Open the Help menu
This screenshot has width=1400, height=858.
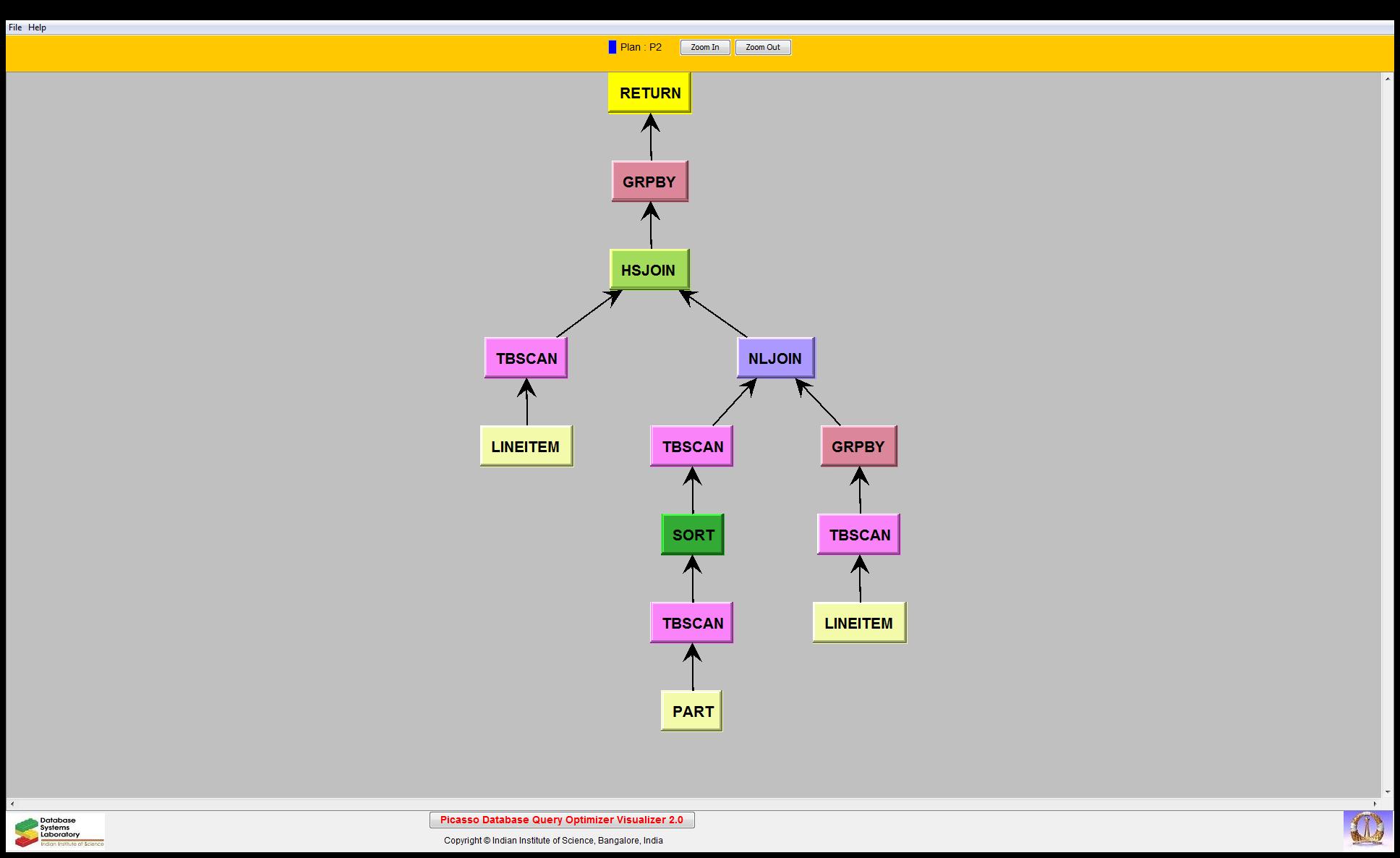[x=38, y=27]
